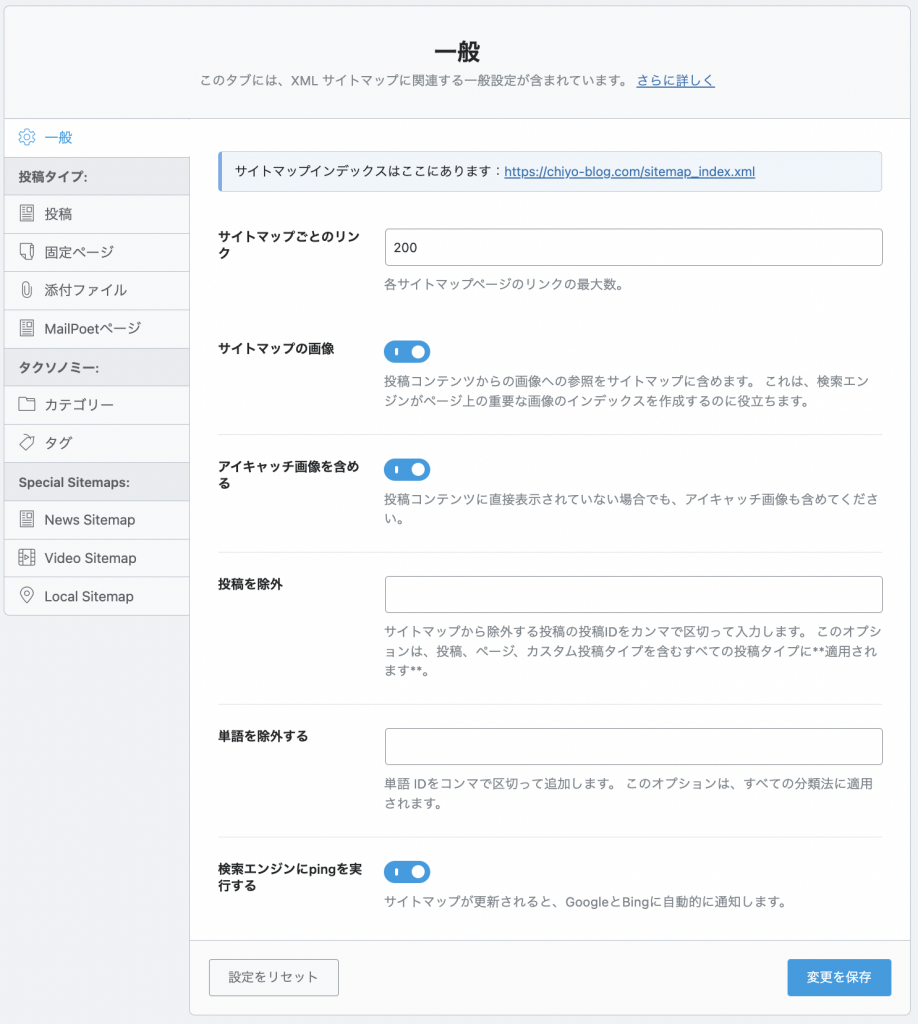
Task: Open the 投稿 sitemap tab
Action: (97, 214)
